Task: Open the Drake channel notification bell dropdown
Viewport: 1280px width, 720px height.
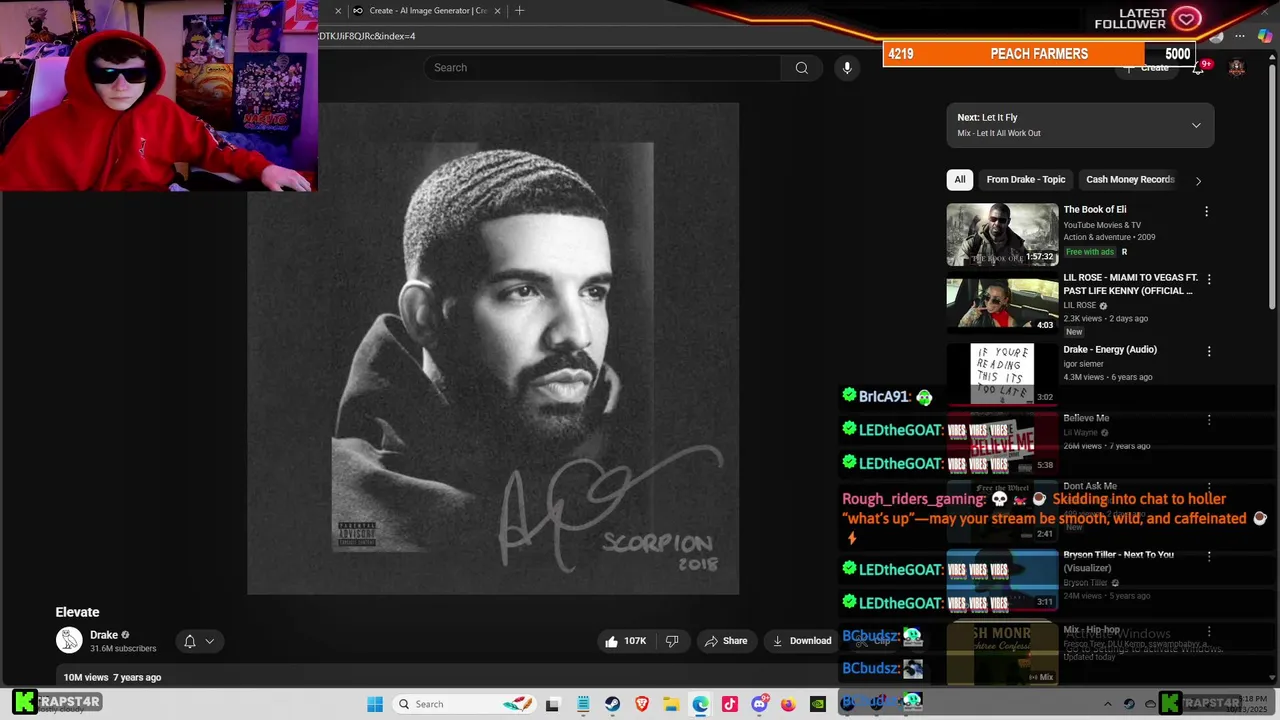Action: [199, 641]
